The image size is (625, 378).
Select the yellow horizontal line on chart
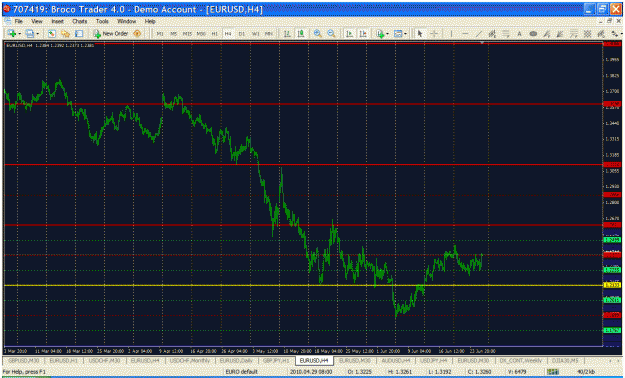click(303, 285)
